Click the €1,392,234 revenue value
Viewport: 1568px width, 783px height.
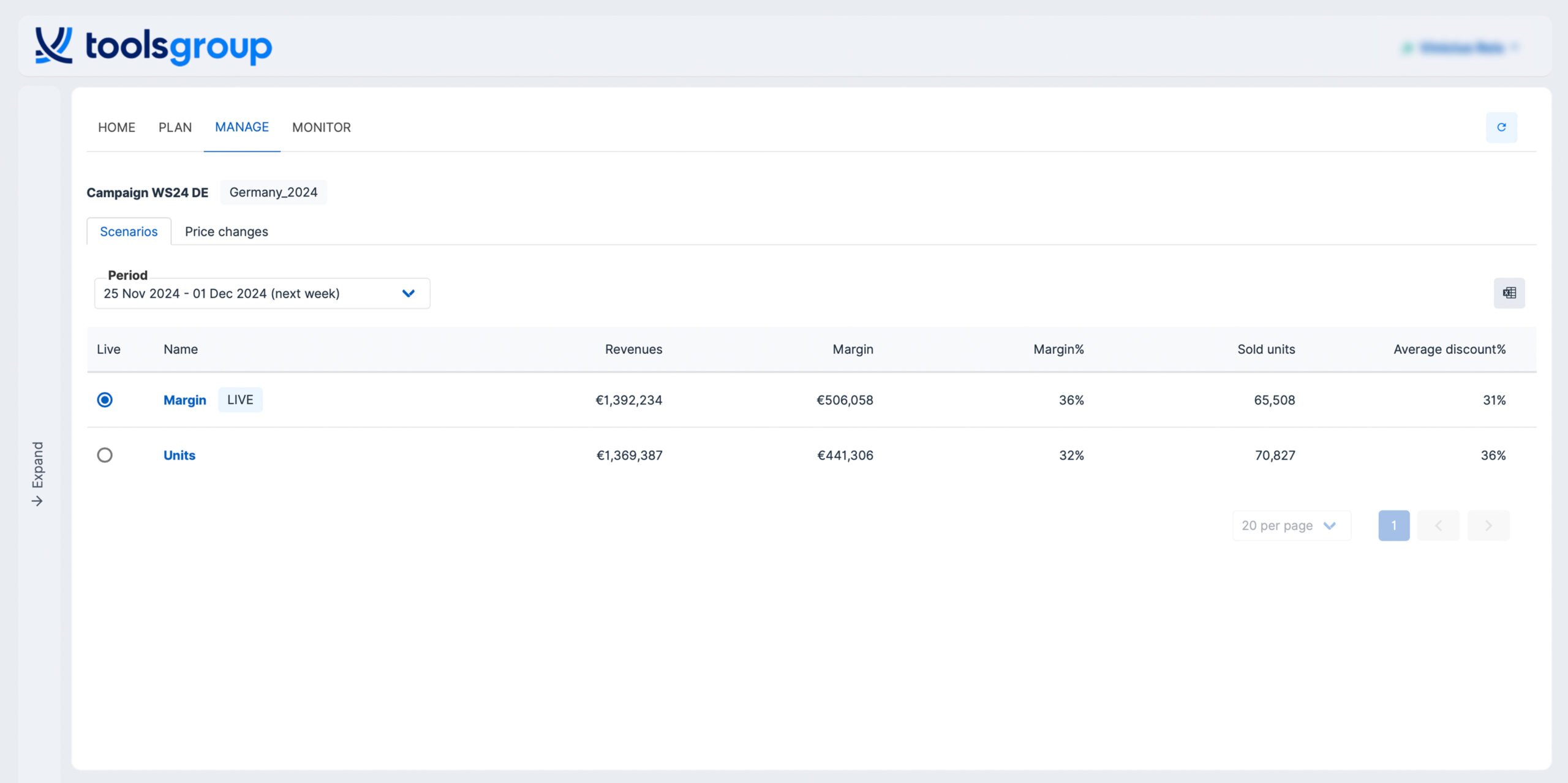(x=629, y=400)
